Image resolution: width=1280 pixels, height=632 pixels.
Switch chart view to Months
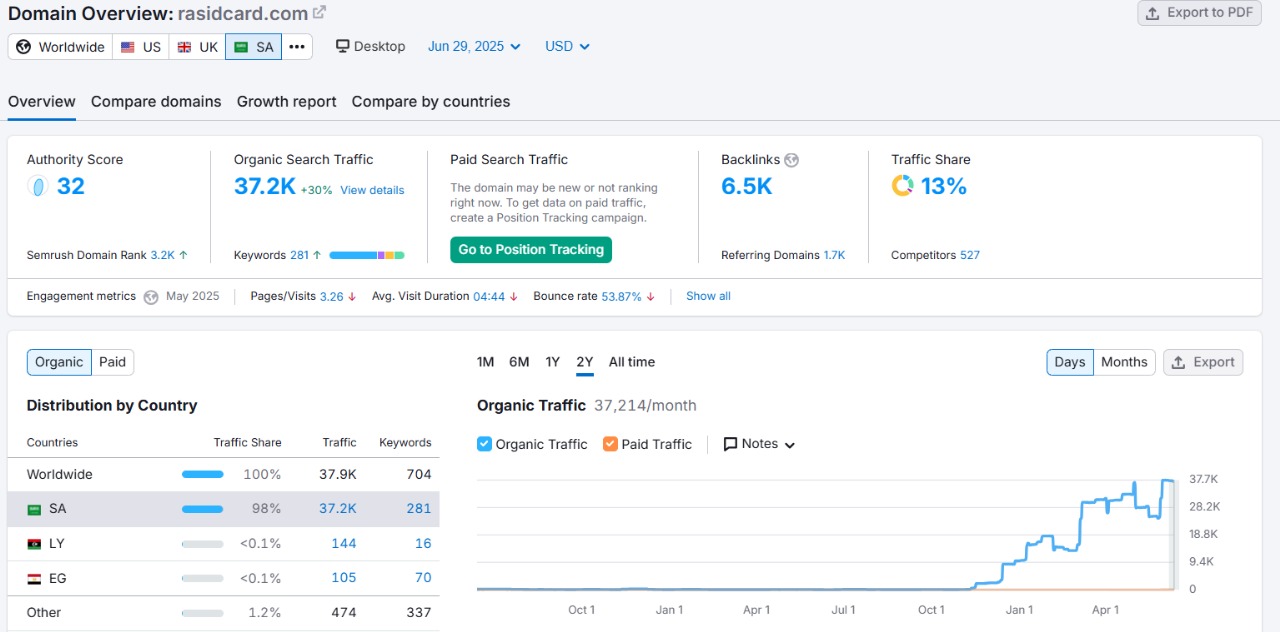[1124, 362]
